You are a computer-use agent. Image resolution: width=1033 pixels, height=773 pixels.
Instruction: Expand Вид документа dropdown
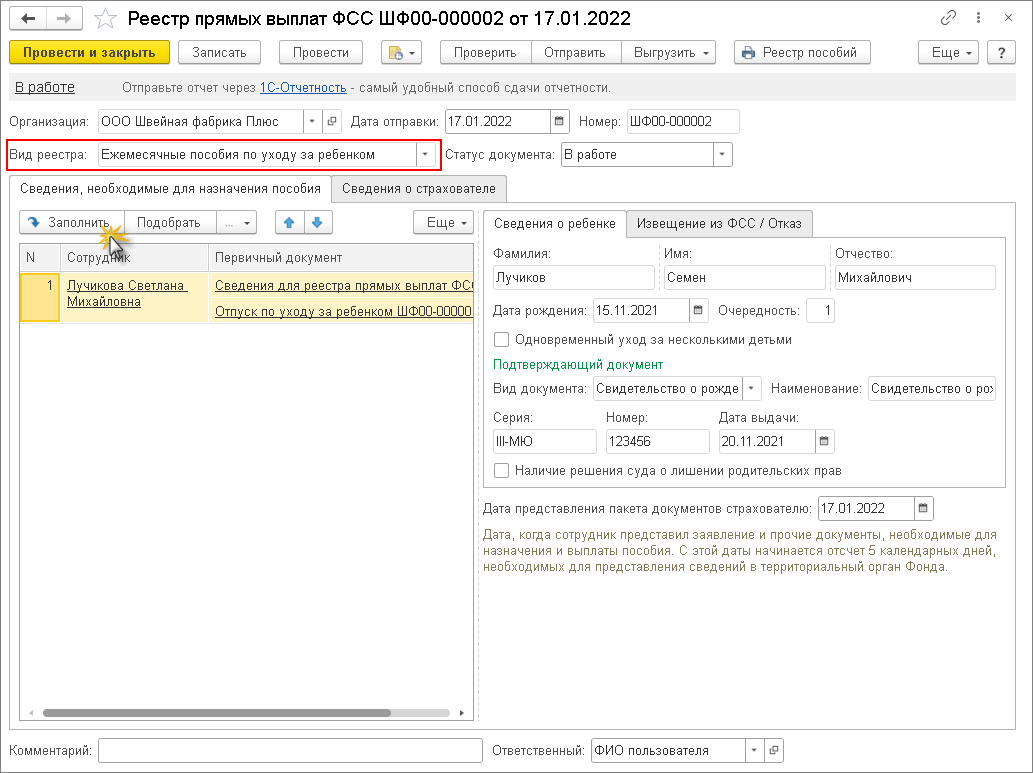[751, 389]
